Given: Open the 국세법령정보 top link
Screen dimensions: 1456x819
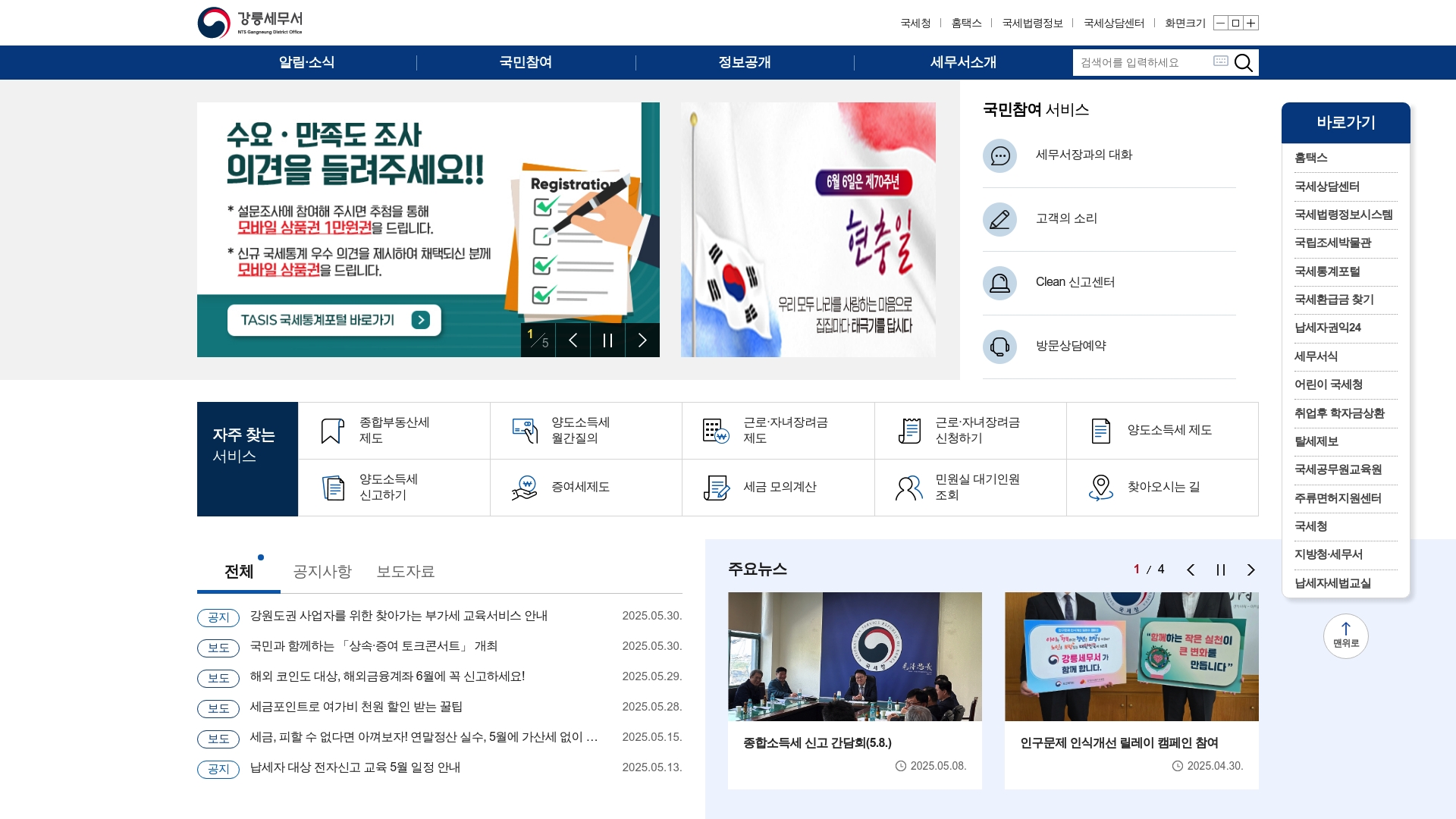Looking at the screenshot, I should [1032, 24].
